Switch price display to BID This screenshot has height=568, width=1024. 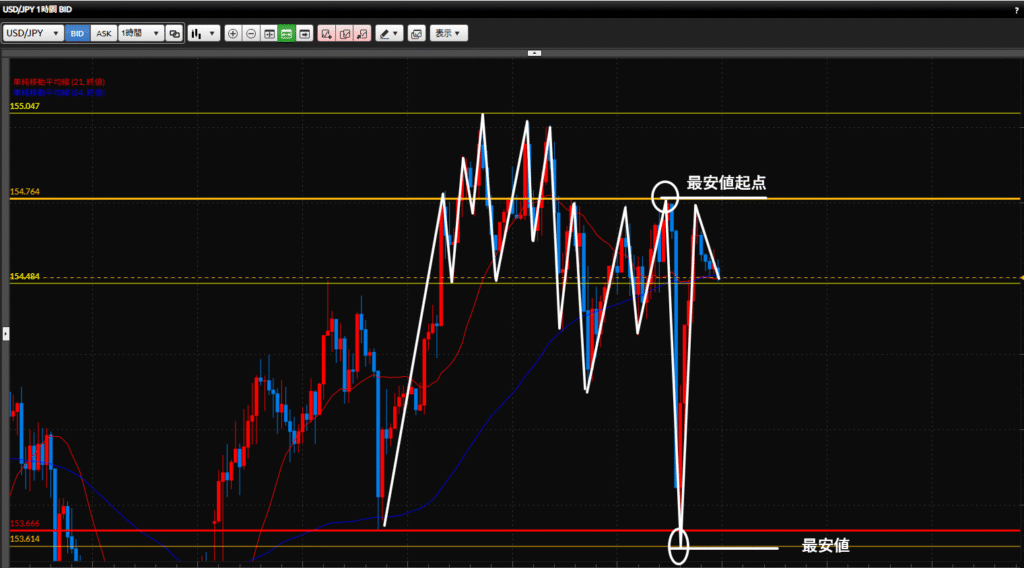point(77,33)
